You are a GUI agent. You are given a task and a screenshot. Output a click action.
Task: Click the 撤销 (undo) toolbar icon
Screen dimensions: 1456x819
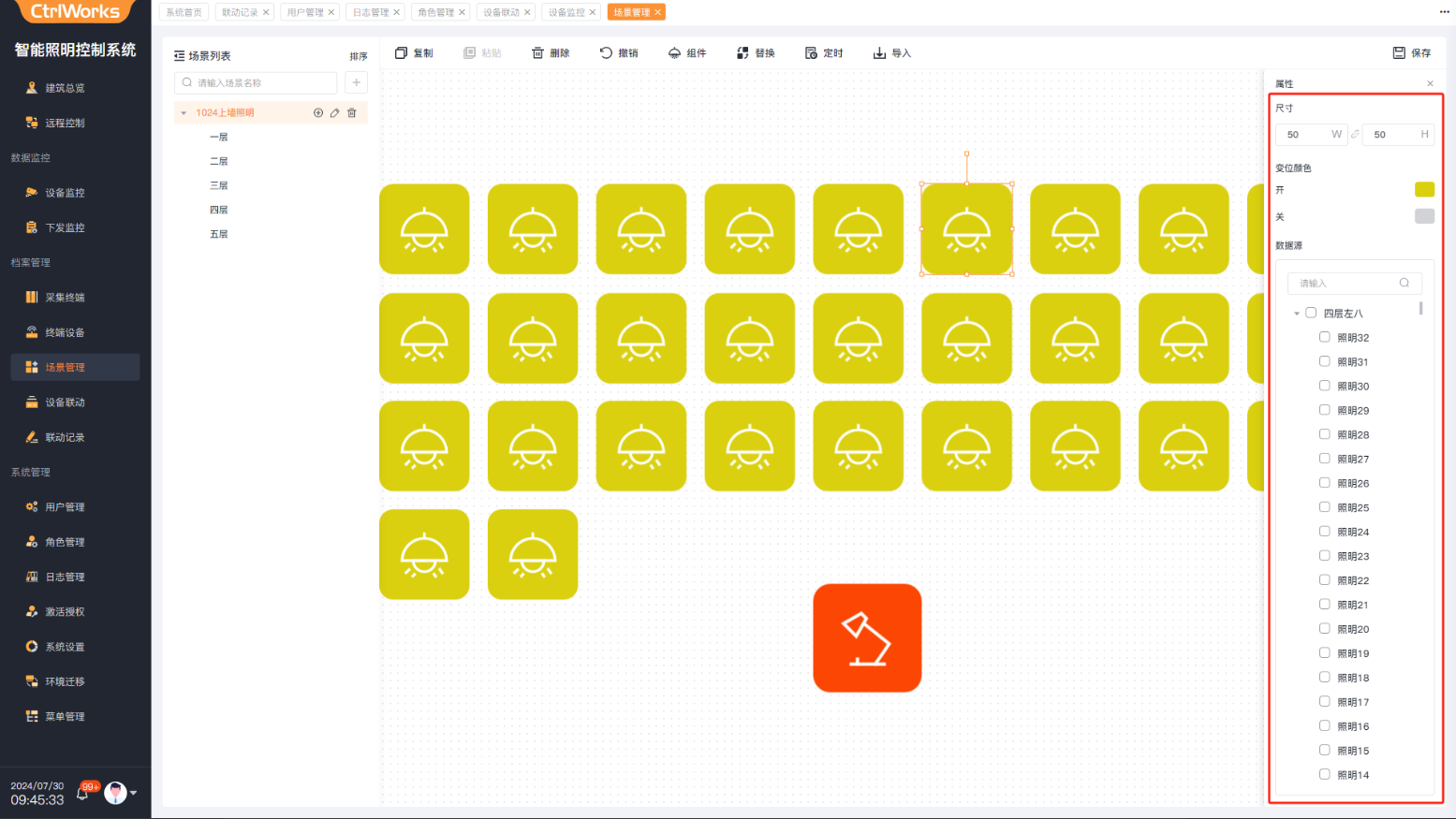coord(606,53)
